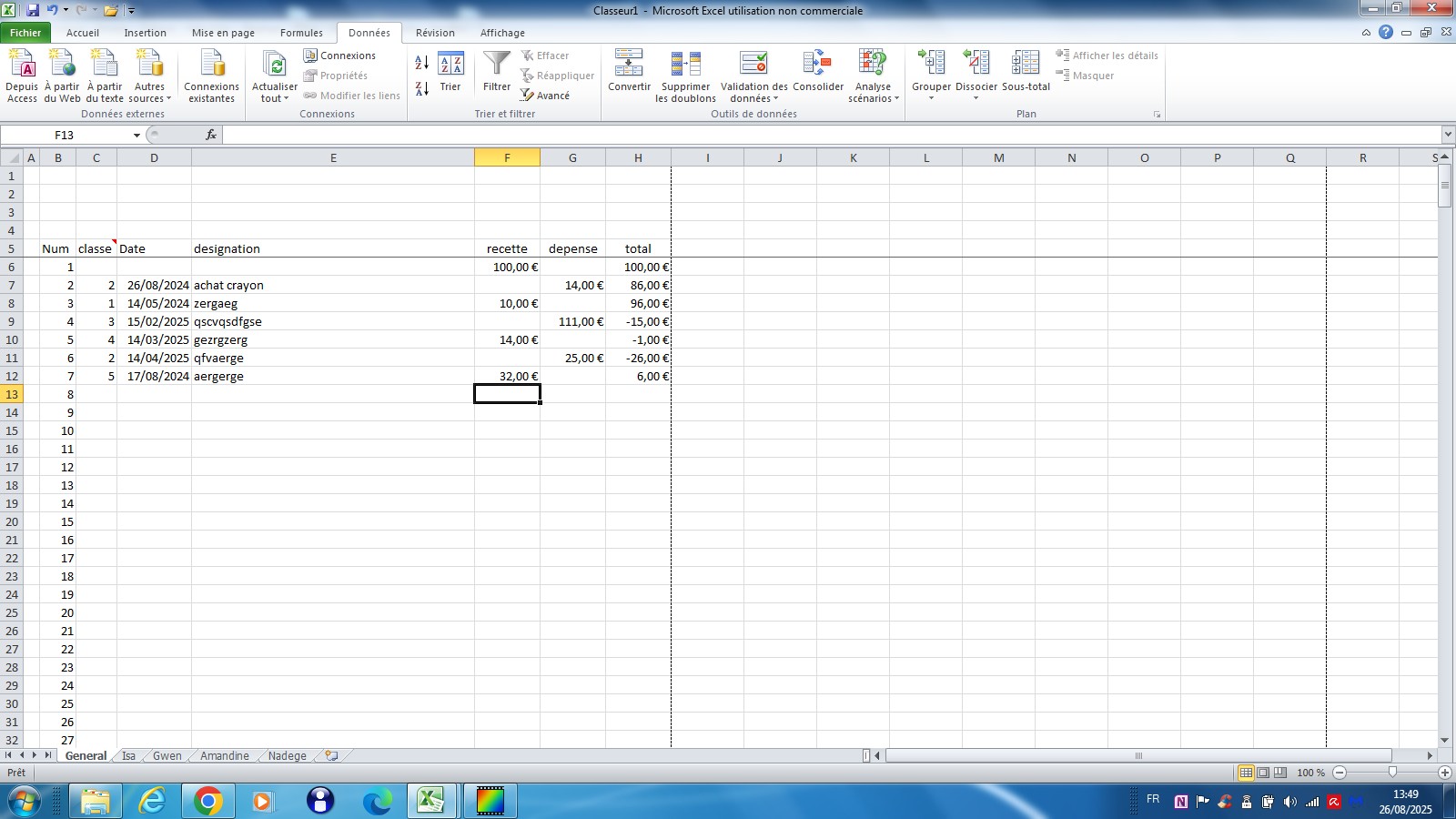Enable Page Break Preview view
1456x819 pixels.
1280,773
